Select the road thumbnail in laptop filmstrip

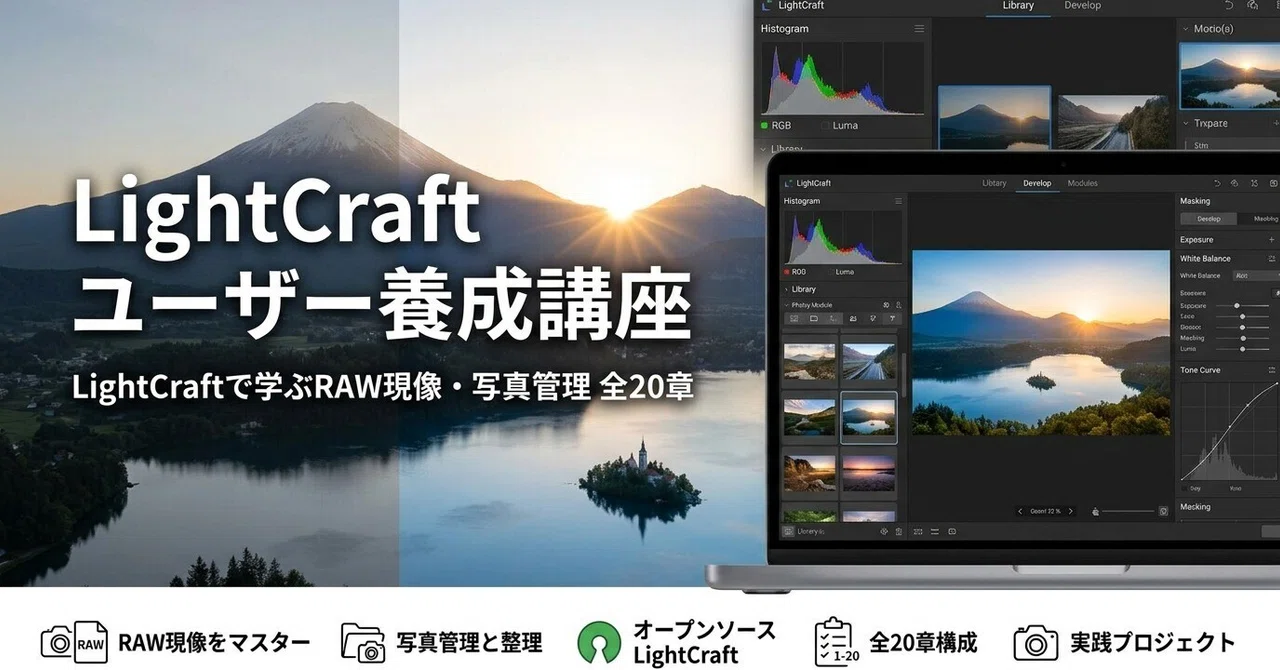pos(869,361)
